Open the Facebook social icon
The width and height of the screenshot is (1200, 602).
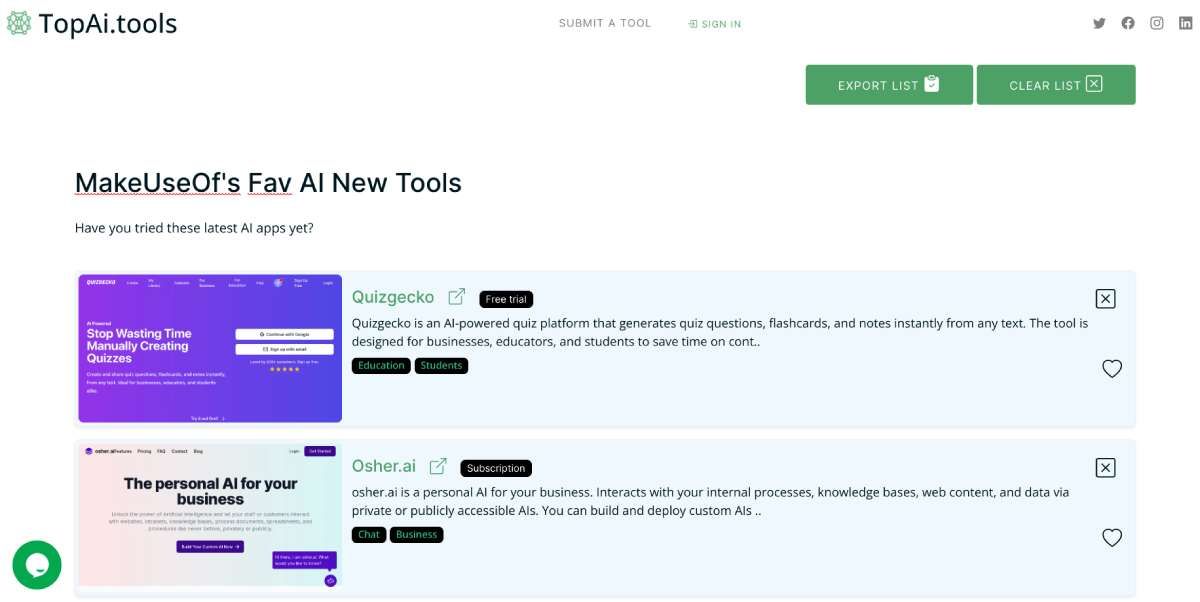tap(1128, 24)
